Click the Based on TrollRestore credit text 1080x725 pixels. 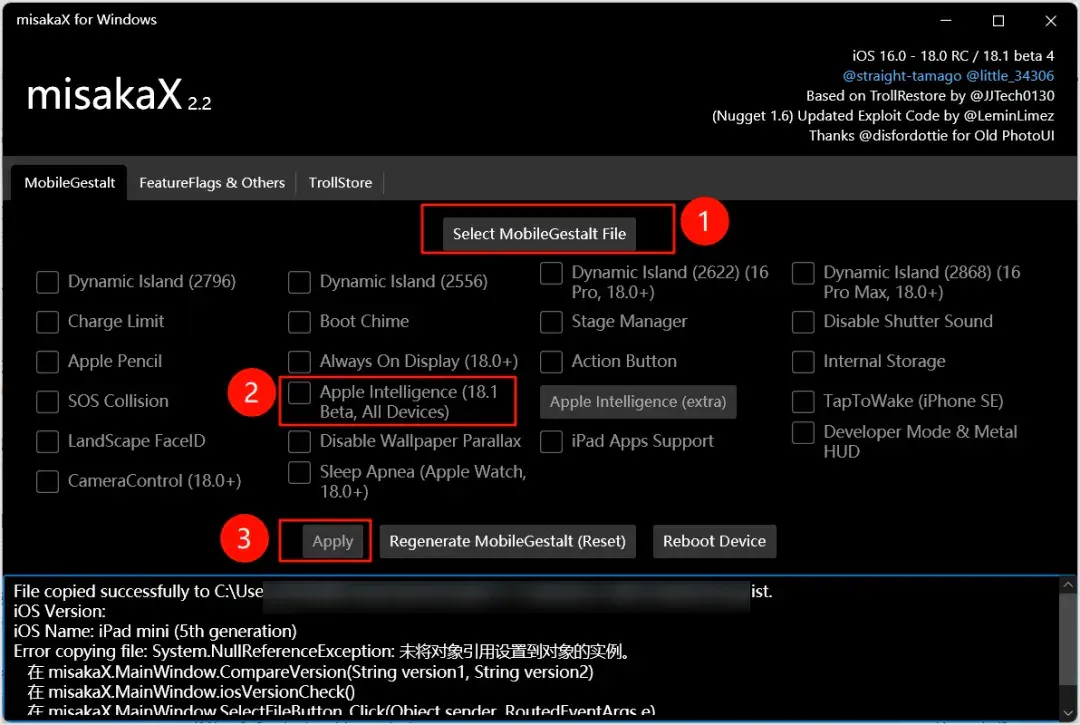pos(931,96)
